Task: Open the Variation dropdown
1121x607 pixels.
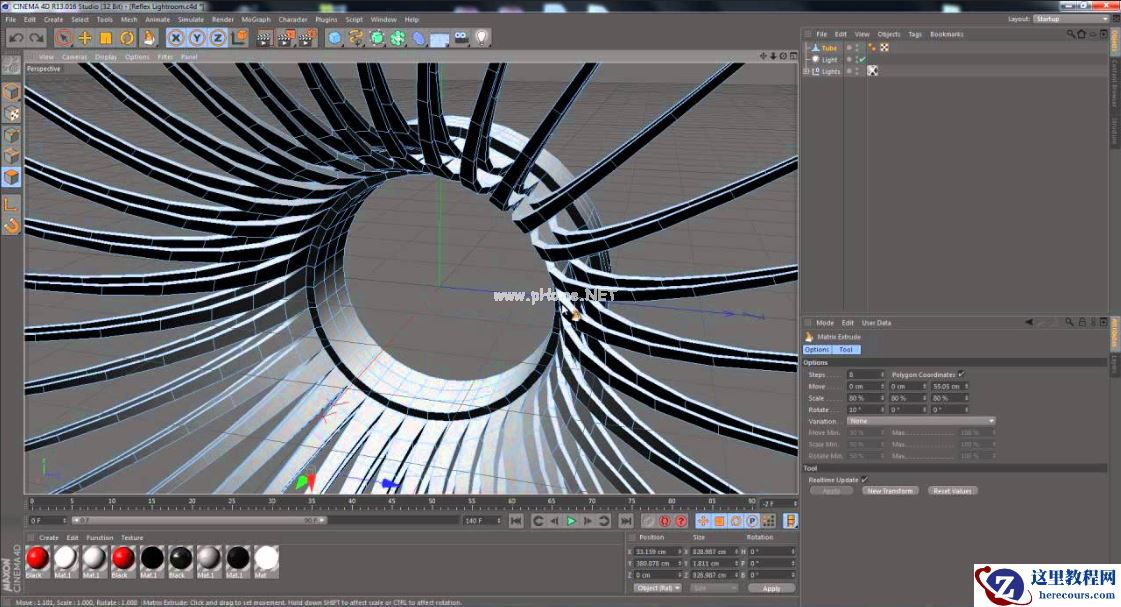Action: [921, 421]
